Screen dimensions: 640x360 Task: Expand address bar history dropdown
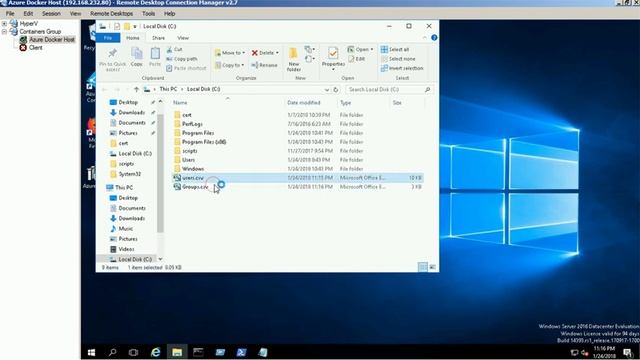(x=327, y=89)
